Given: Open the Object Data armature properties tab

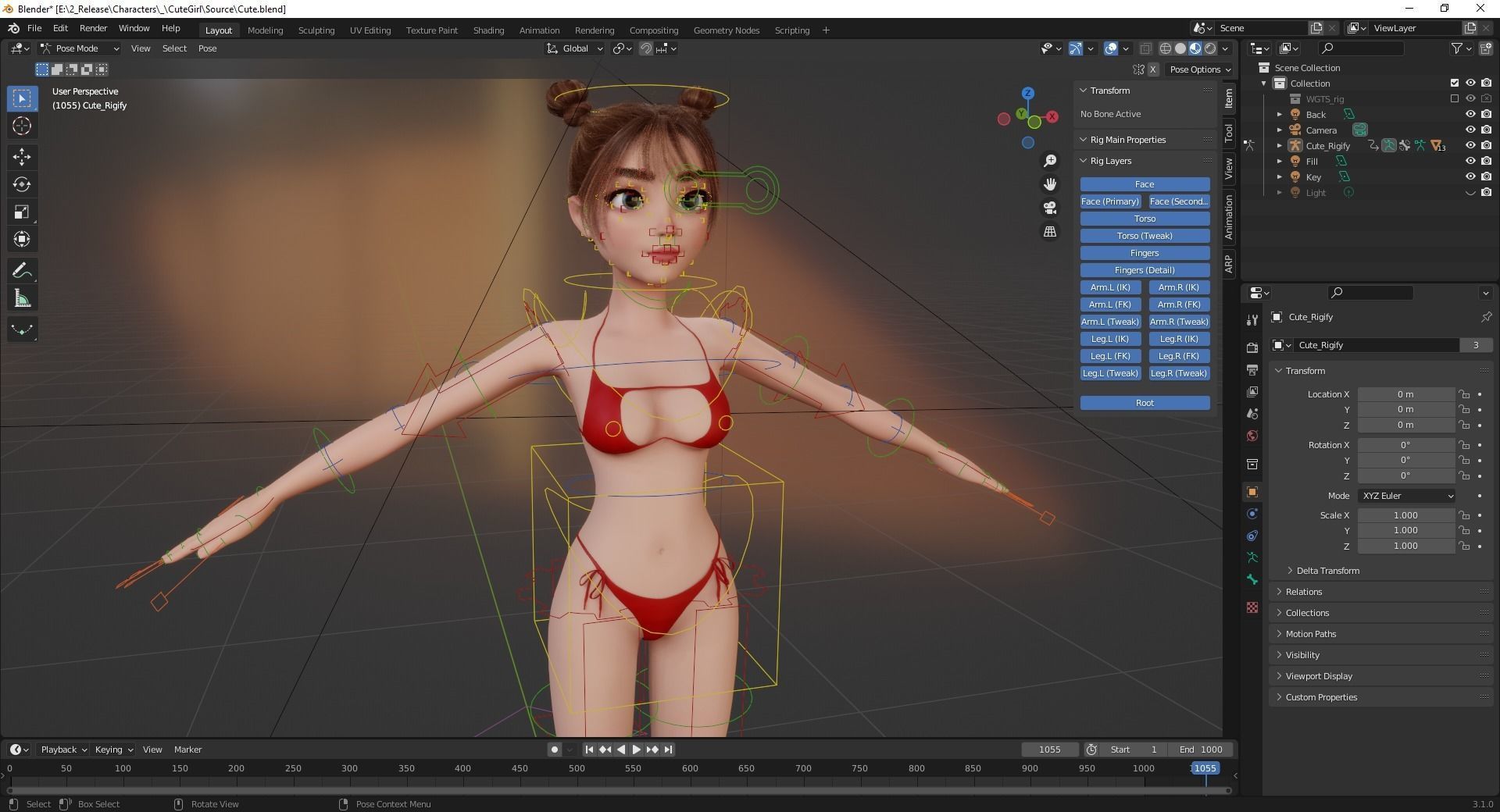Looking at the screenshot, I should tap(1252, 557).
